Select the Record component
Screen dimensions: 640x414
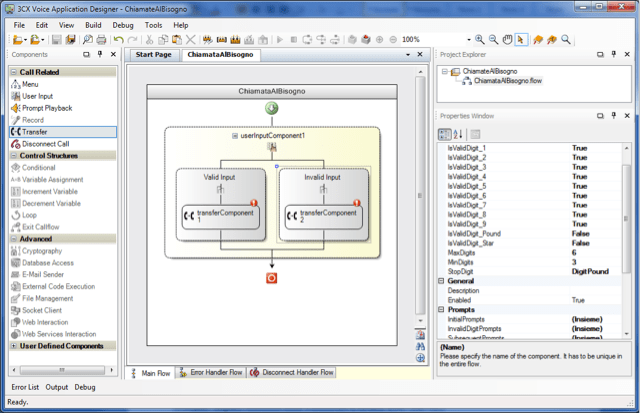pyautogui.click(x=27, y=120)
